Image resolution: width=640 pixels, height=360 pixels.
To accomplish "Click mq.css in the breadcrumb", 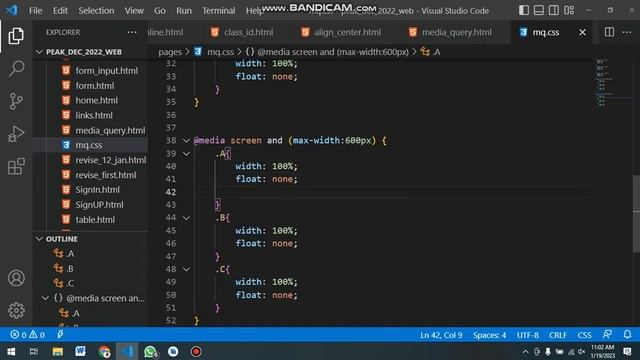I will (x=220, y=52).
